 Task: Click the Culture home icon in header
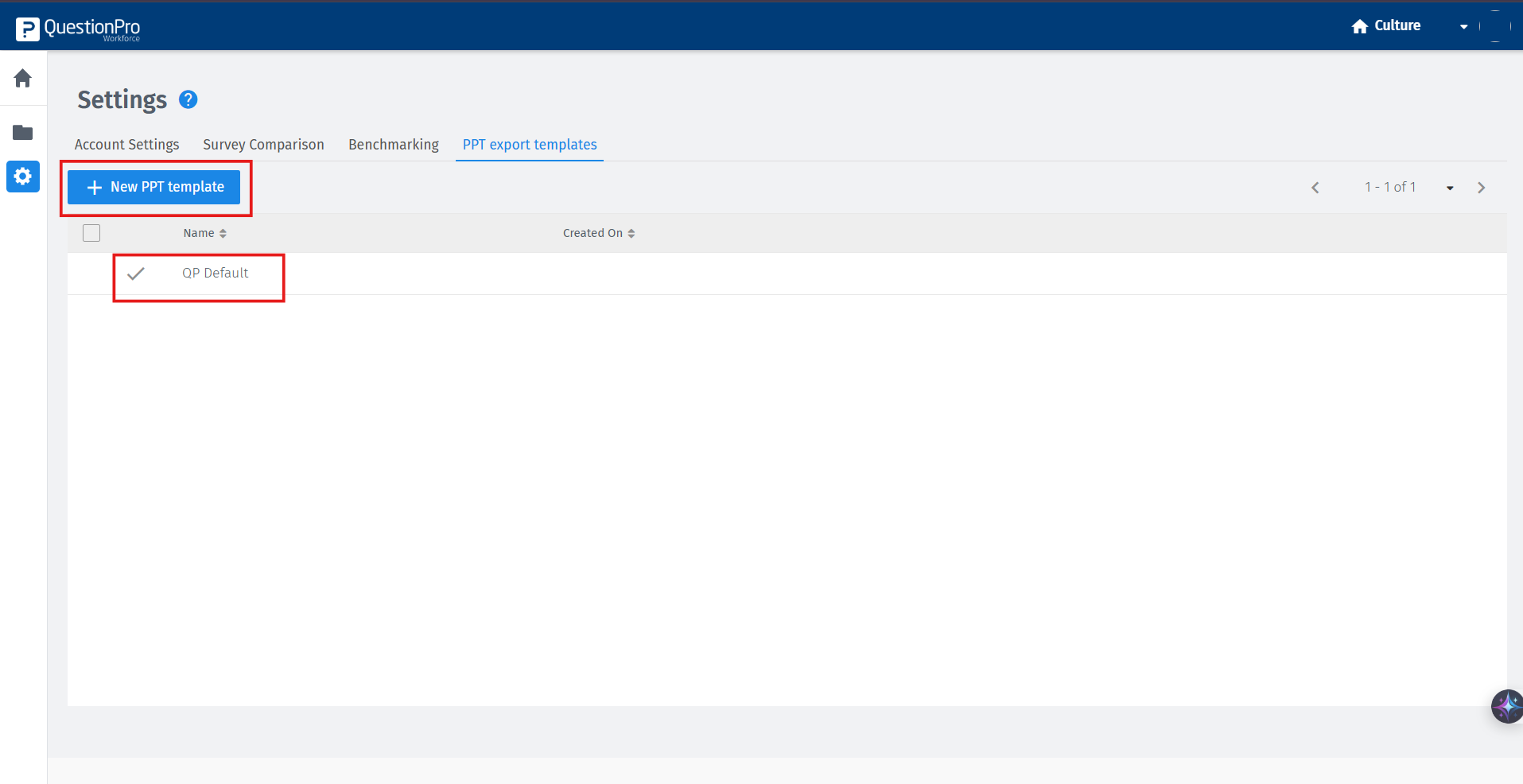1360,25
